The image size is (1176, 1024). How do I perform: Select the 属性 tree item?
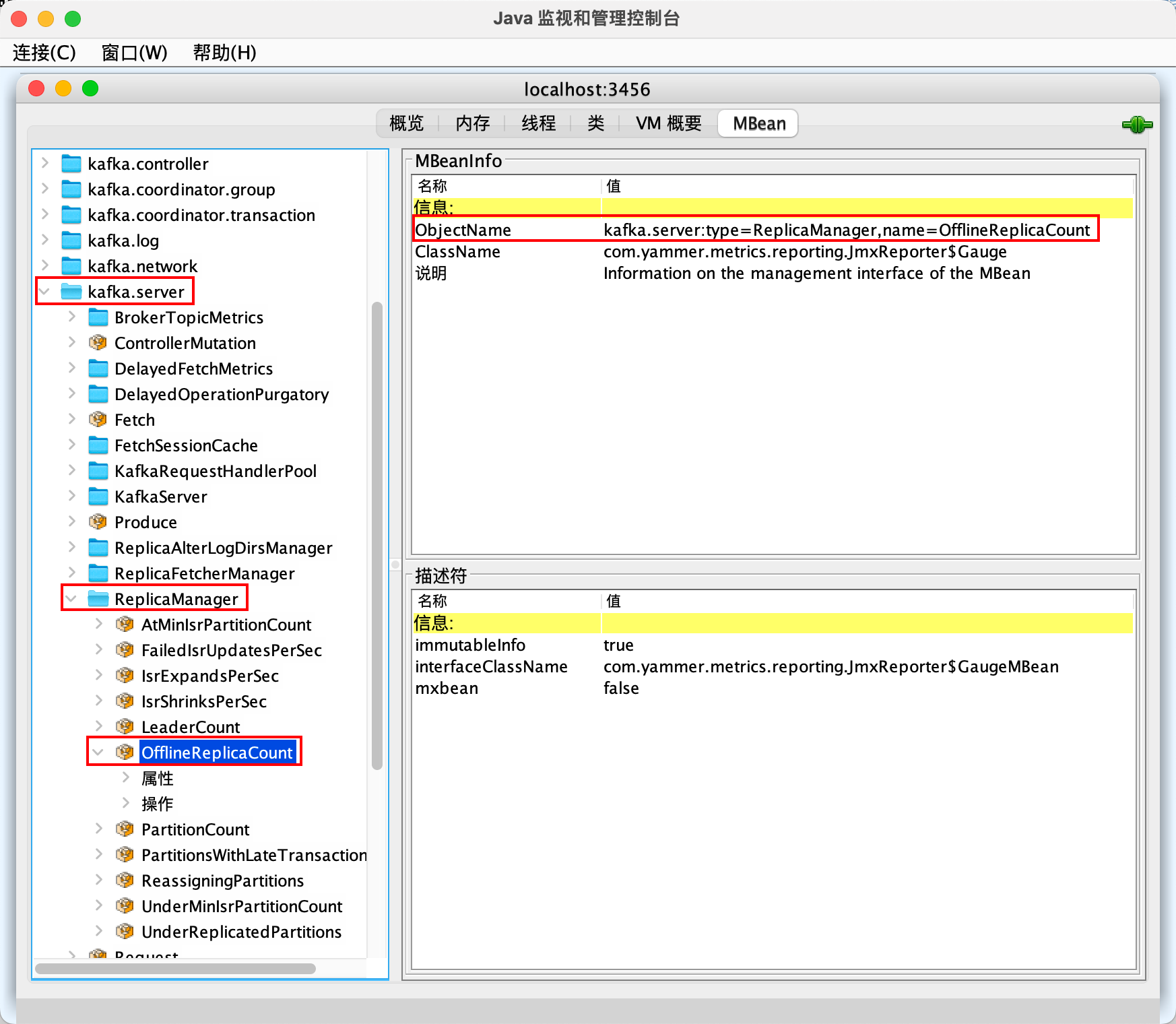(158, 778)
